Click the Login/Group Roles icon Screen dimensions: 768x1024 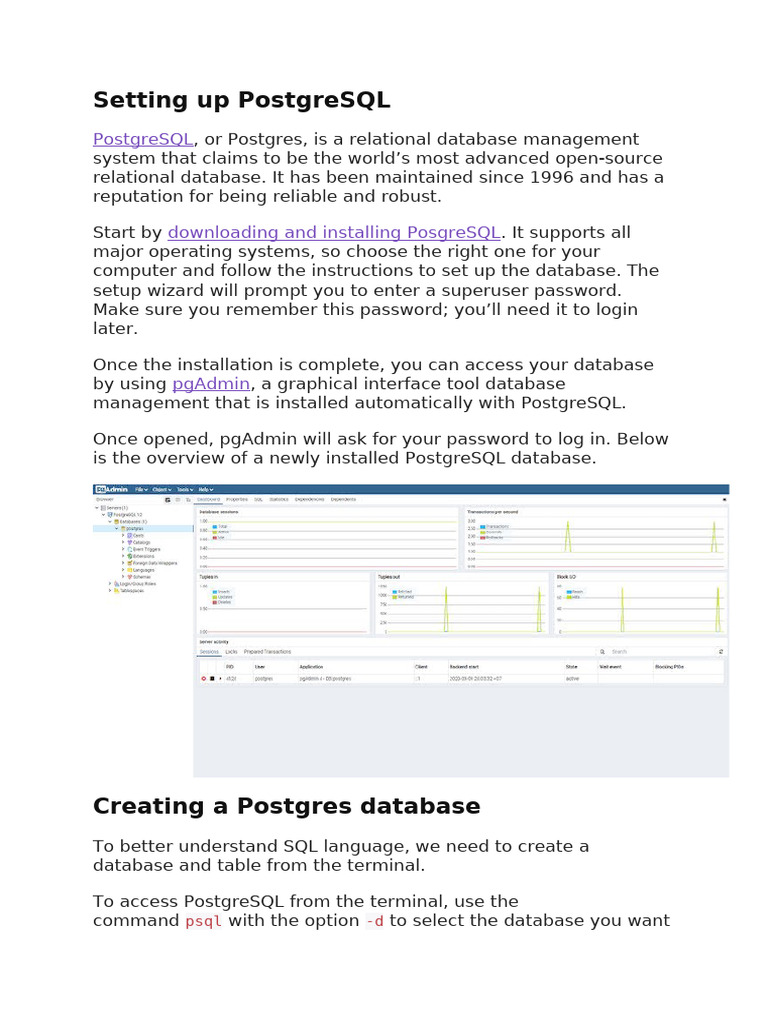116,584
